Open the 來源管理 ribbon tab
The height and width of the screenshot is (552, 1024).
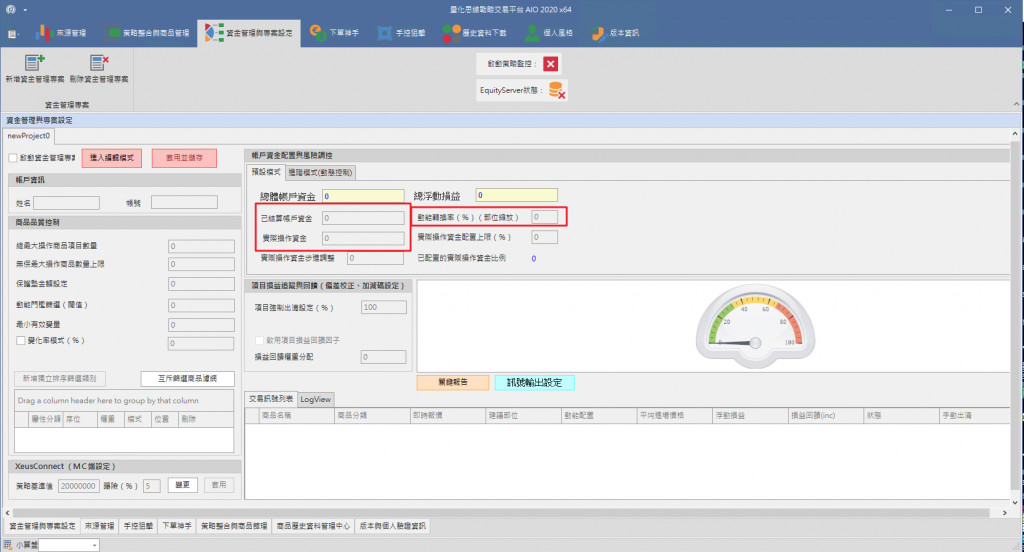pos(62,32)
